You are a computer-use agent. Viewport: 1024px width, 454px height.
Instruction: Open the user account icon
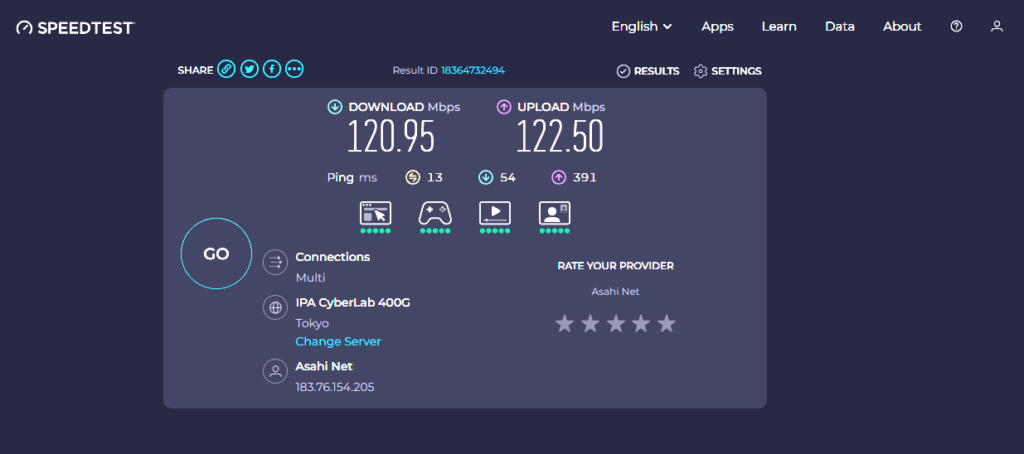(997, 27)
